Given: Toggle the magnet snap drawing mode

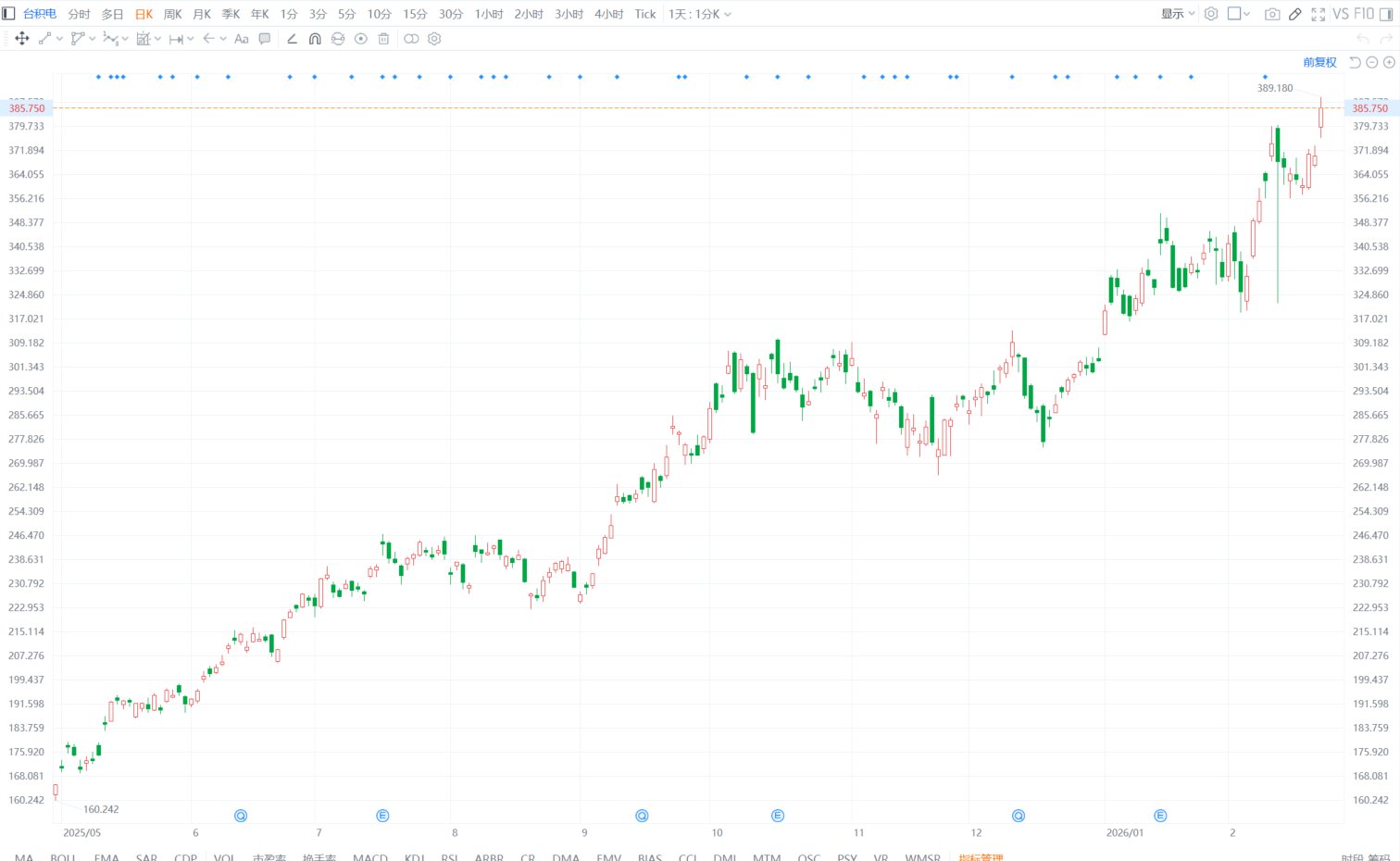Looking at the screenshot, I should coord(315,39).
